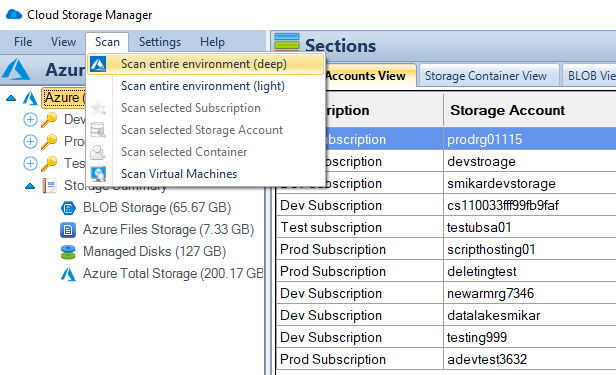
Task: Choose Scan entire environment (deep)
Action: [205, 64]
